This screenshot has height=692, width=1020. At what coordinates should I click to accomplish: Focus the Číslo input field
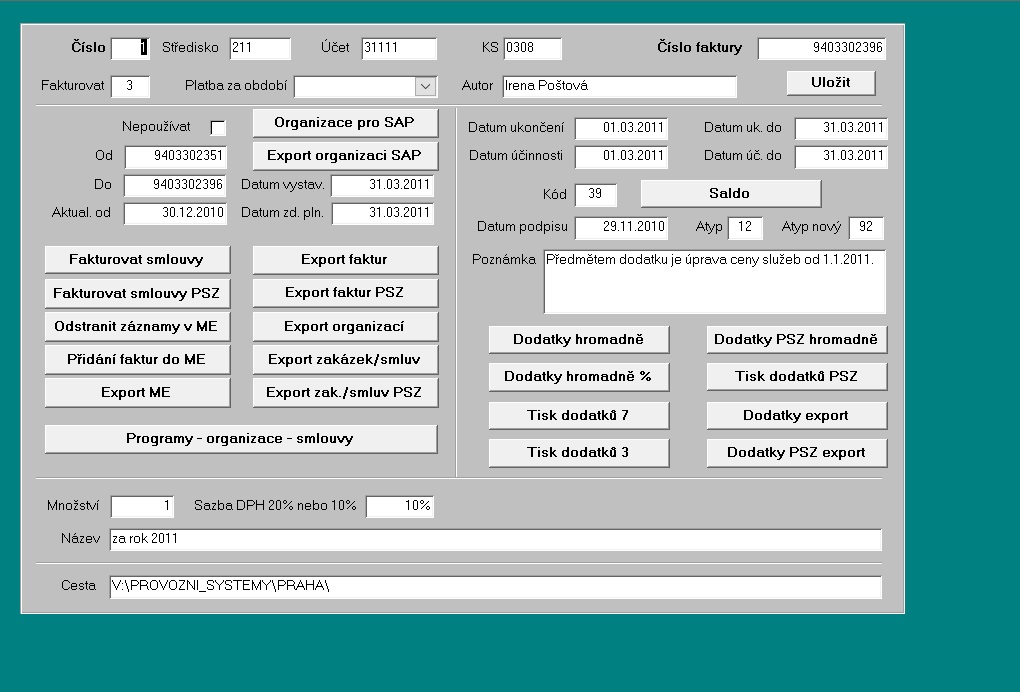(x=131, y=48)
